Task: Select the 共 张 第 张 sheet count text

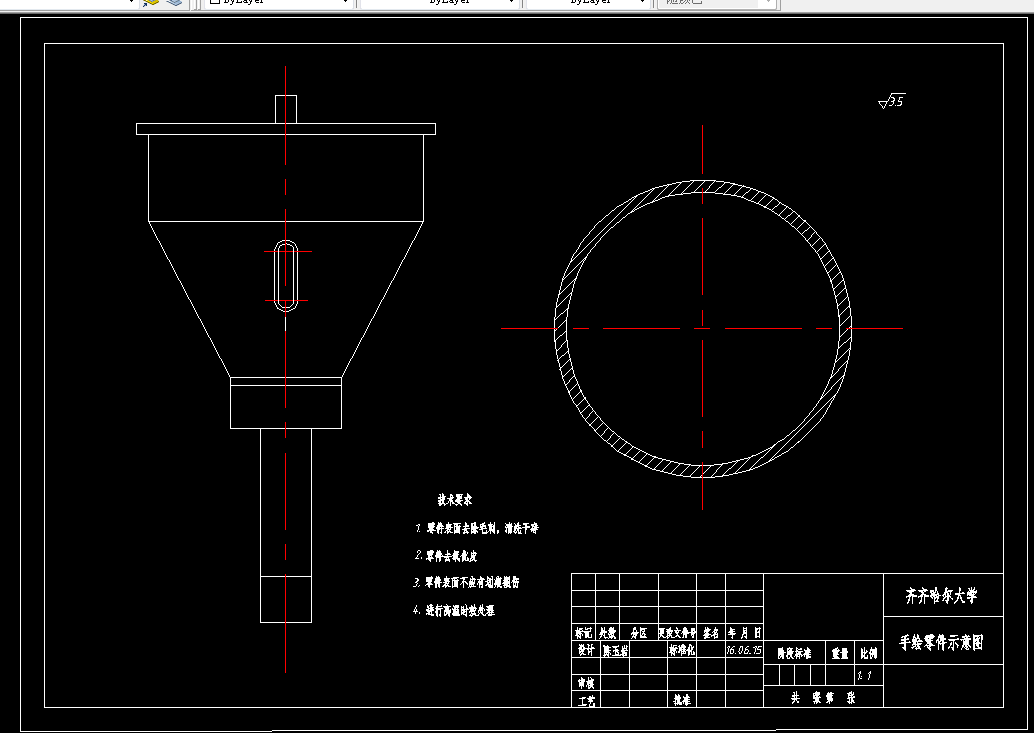Action: click(823, 697)
